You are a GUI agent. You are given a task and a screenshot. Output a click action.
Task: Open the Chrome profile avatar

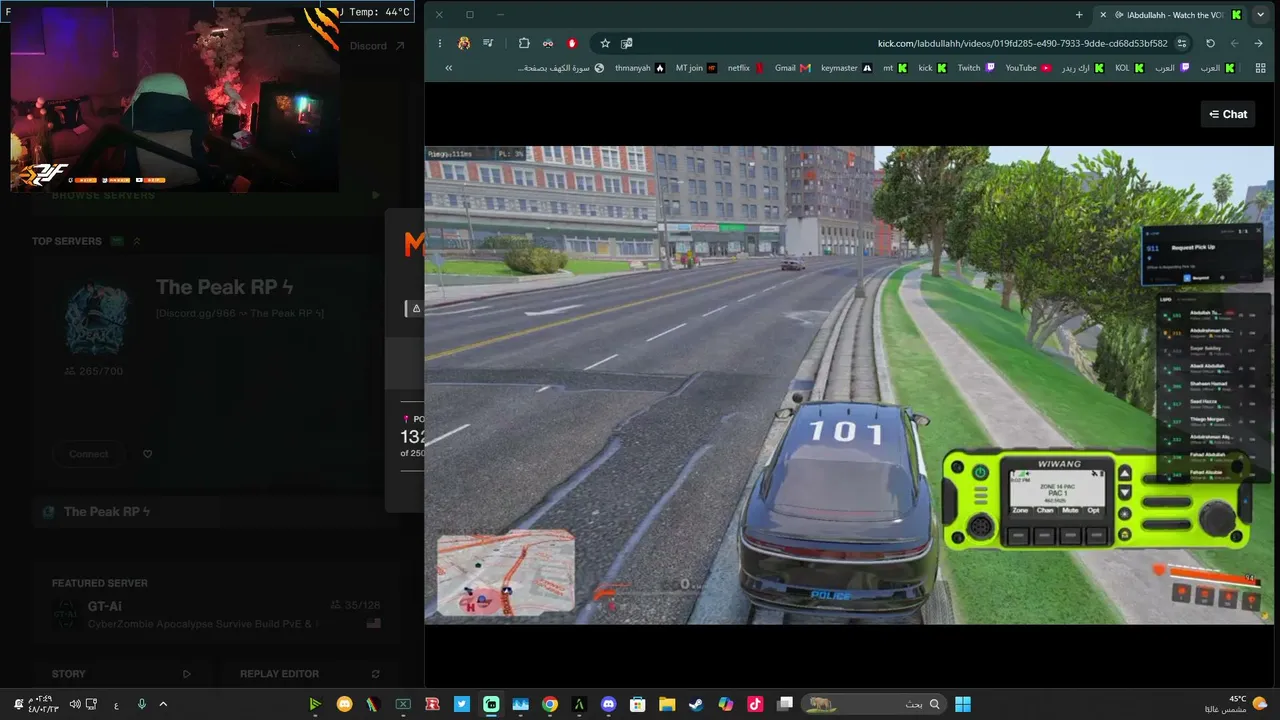coord(464,43)
